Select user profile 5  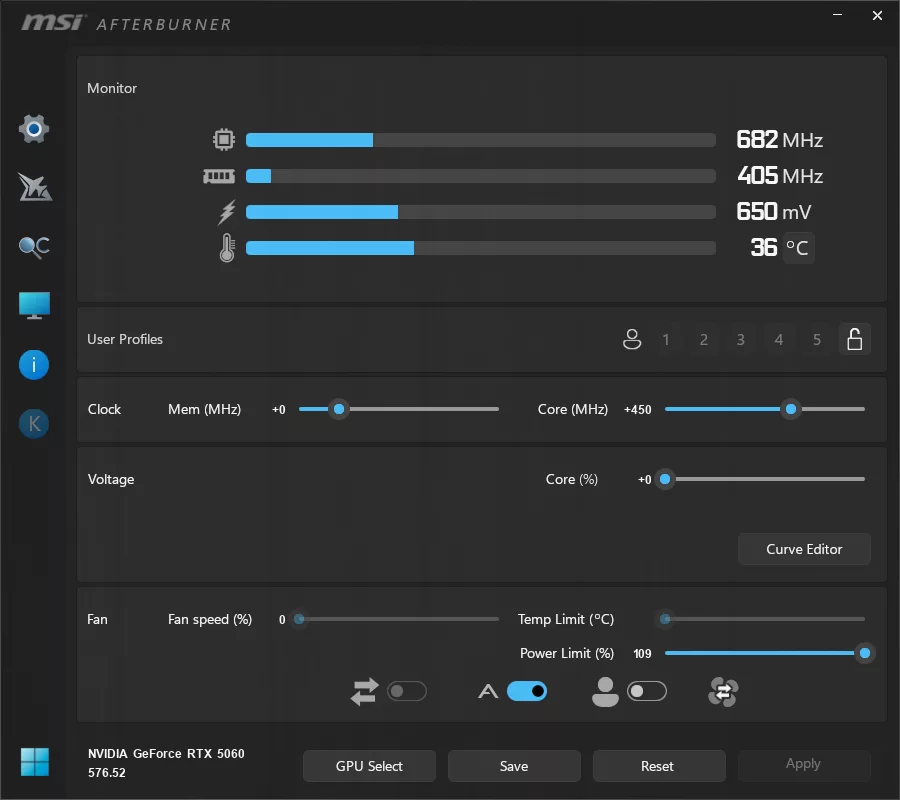pos(817,340)
